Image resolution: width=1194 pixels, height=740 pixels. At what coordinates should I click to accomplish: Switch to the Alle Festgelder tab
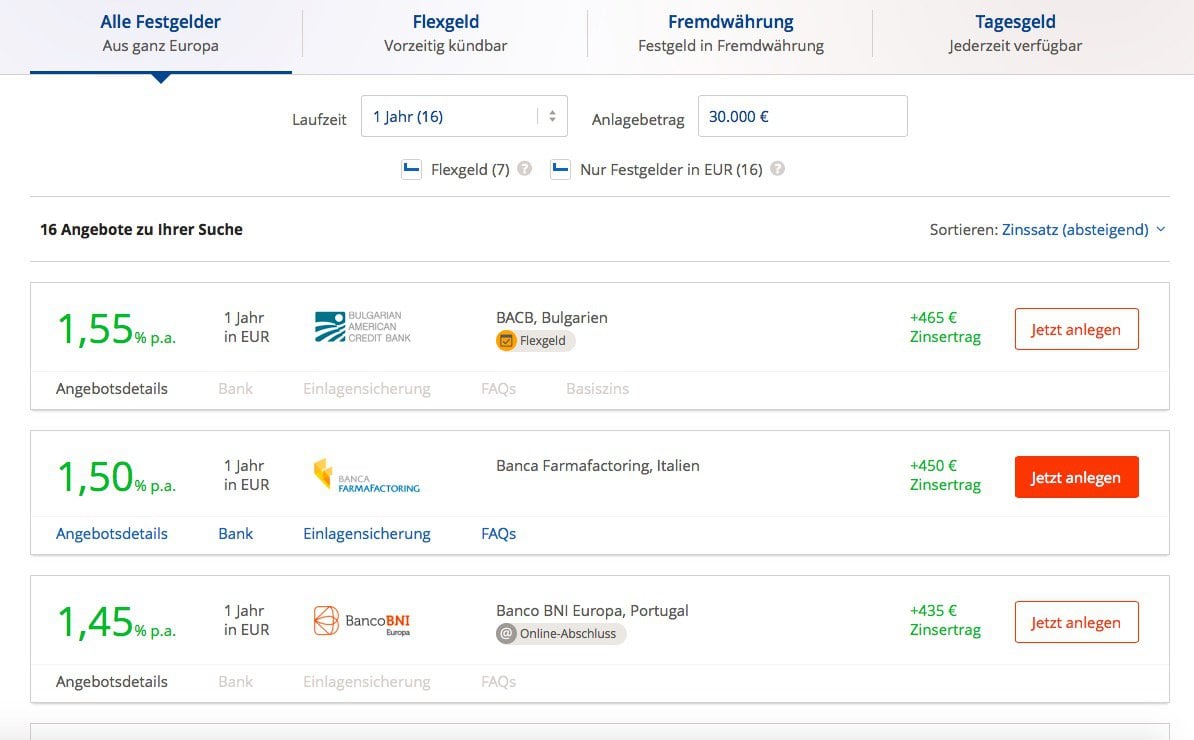pyautogui.click(x=161, y=33)
